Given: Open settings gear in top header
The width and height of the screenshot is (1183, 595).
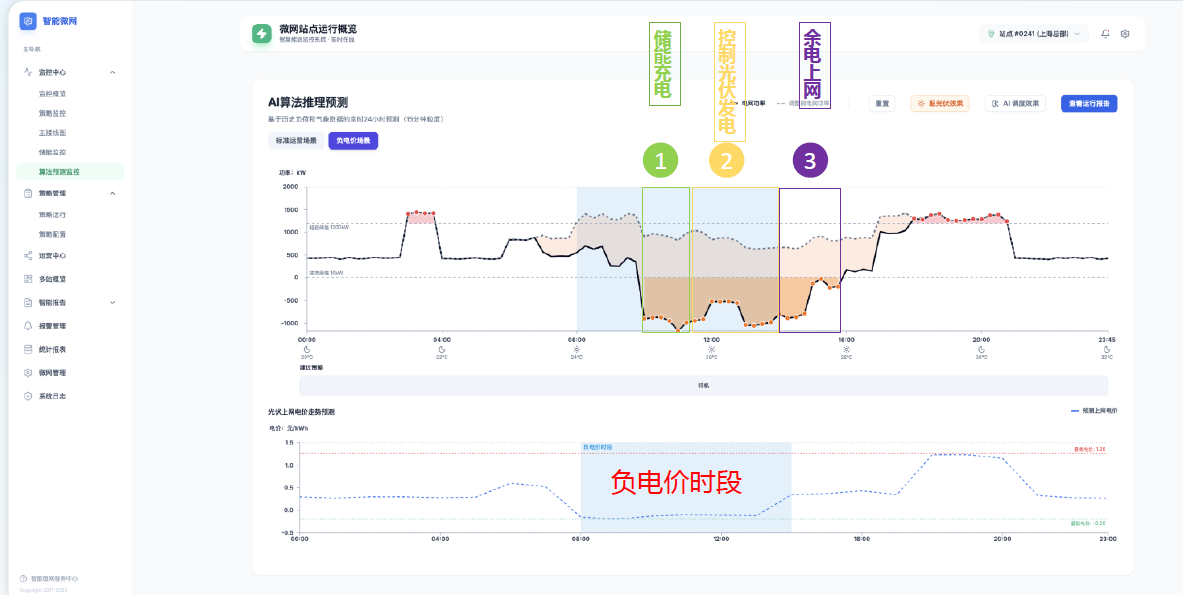Looking at the screenshot, I should [x=1125, y=34].
